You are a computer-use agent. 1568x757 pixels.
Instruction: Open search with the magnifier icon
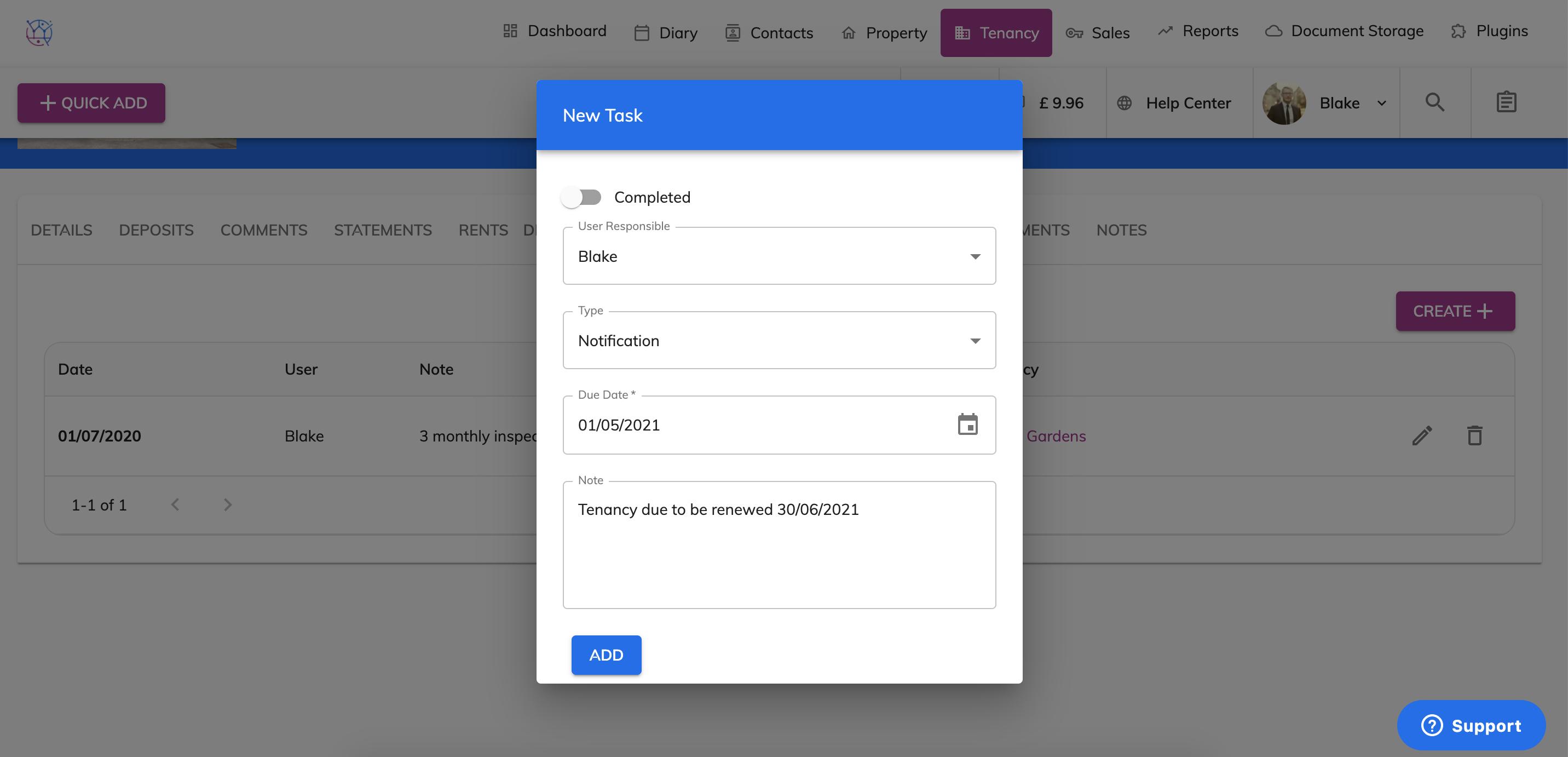pyautogui.click(x=1435, y=102)
